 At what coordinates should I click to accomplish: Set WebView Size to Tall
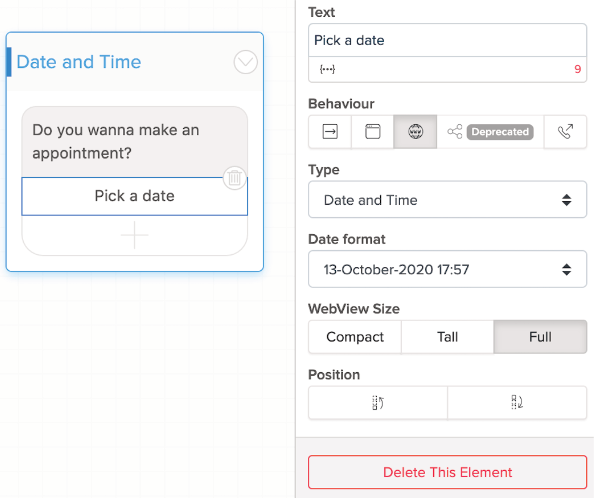pos(447,337)
